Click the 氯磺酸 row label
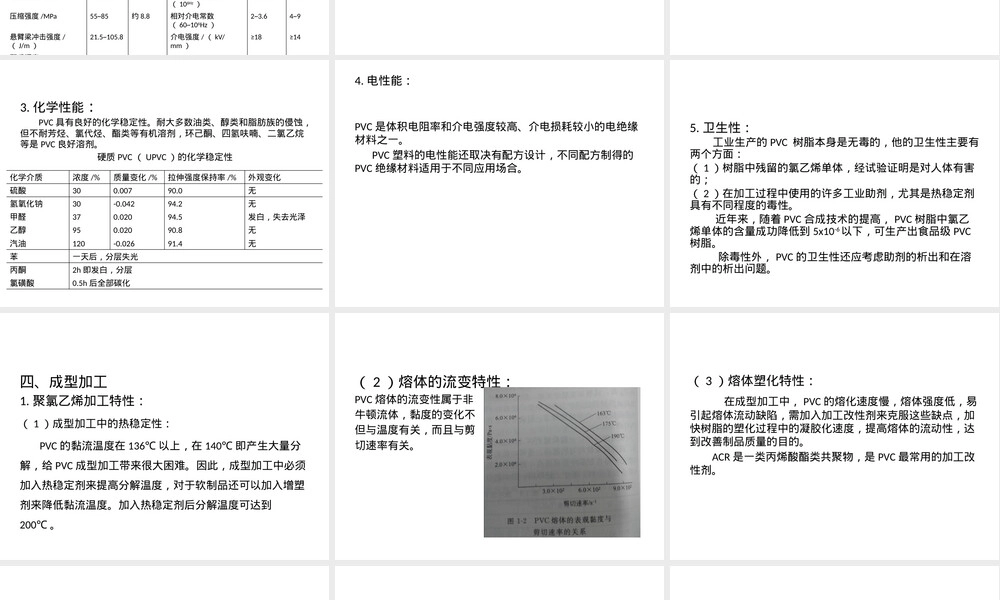Image resolution: width=1000 pixels, height=600 pixels. pos(22,283)
